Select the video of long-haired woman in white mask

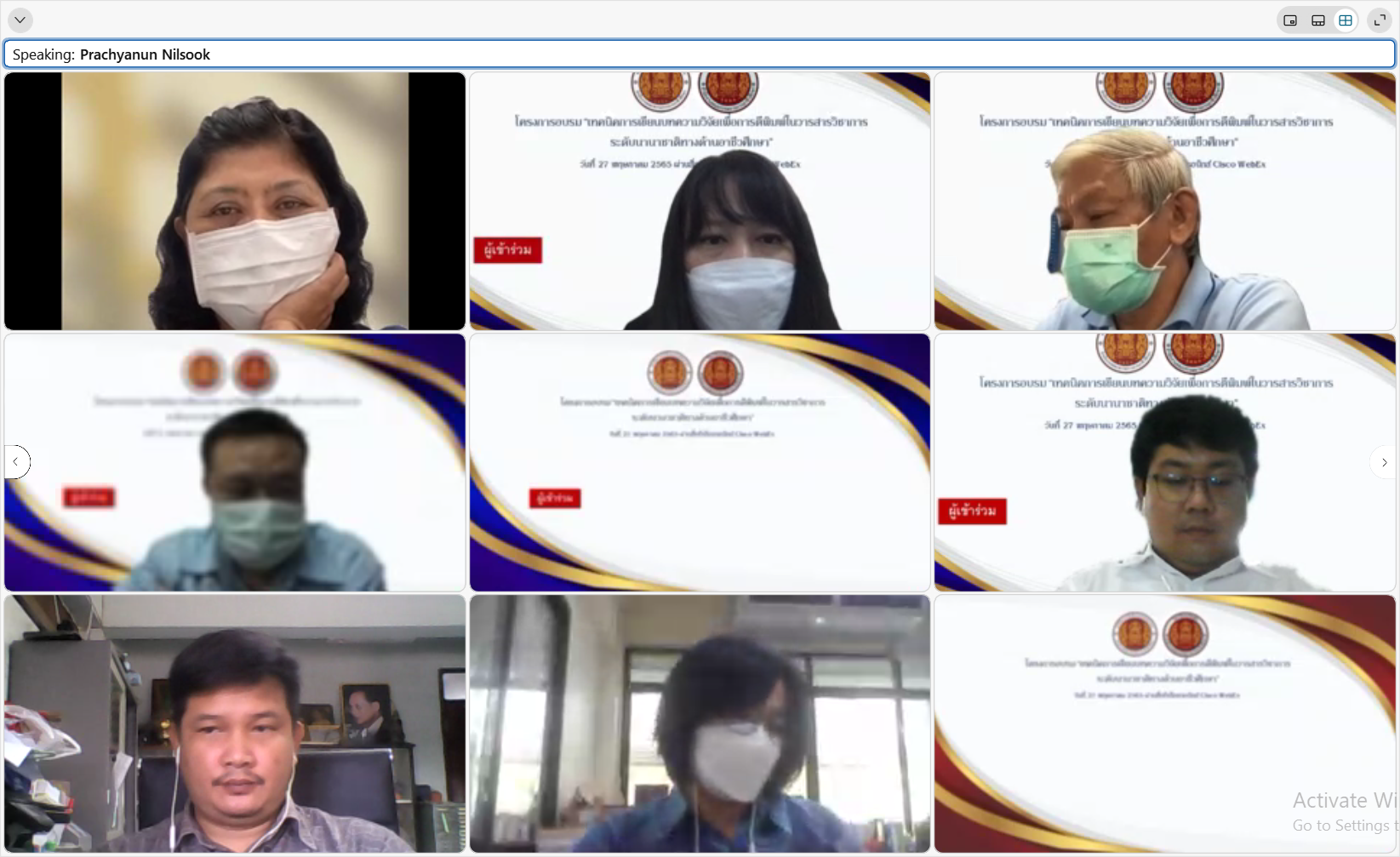700,201
